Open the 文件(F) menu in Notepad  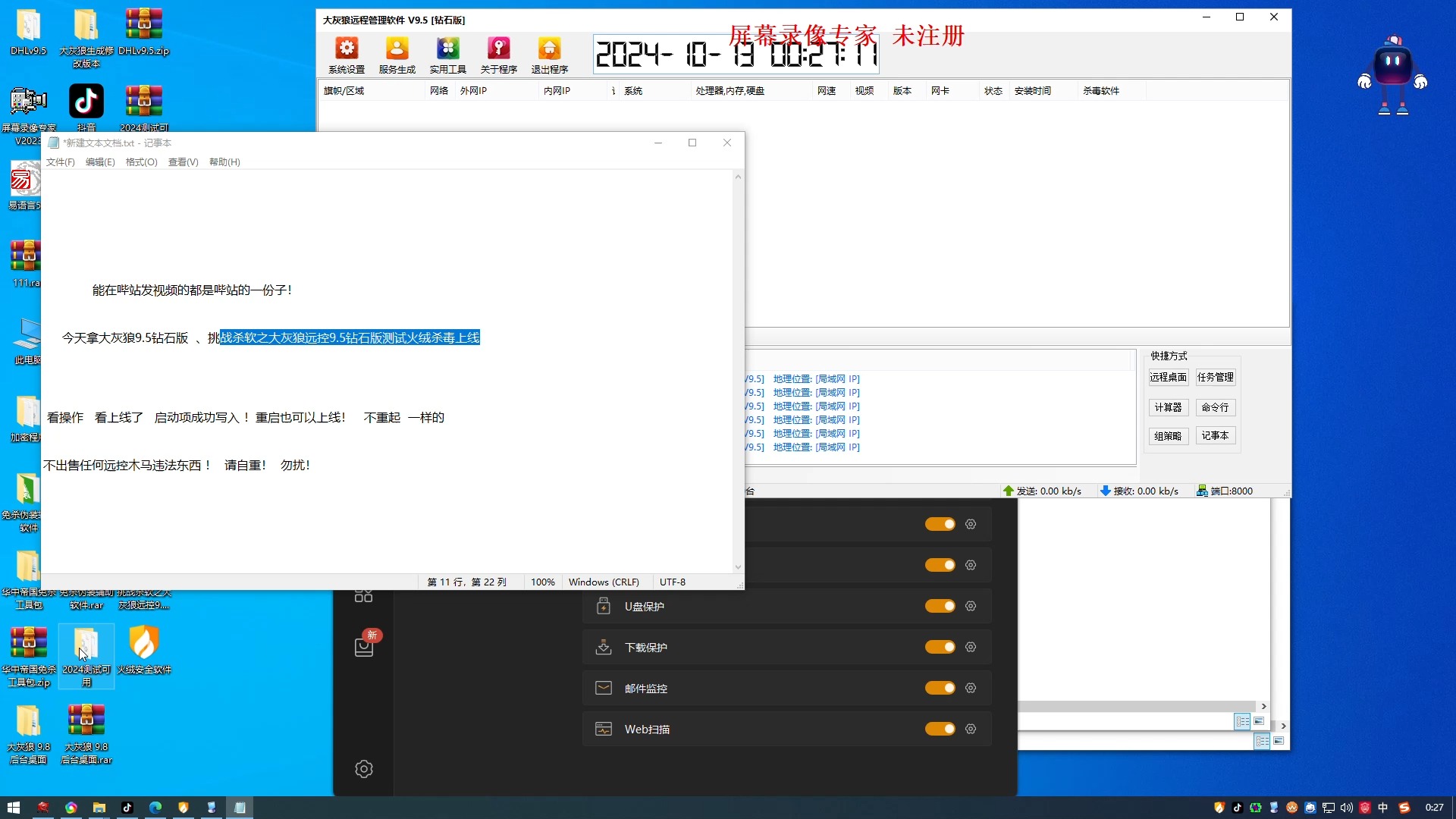pyautogui.click(x=60, y=162)
